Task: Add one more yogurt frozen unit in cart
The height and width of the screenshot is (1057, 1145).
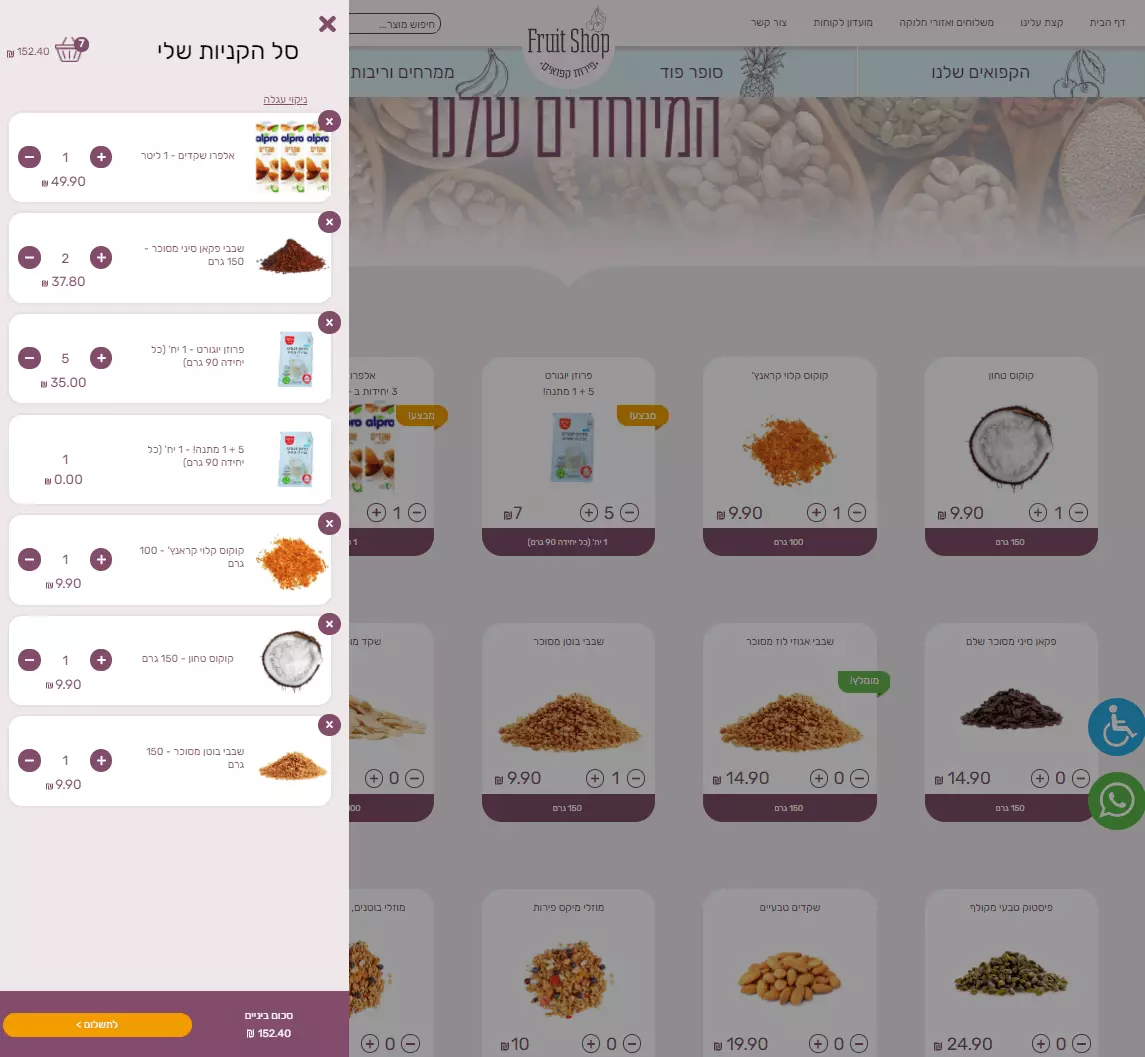Action: 101,358
